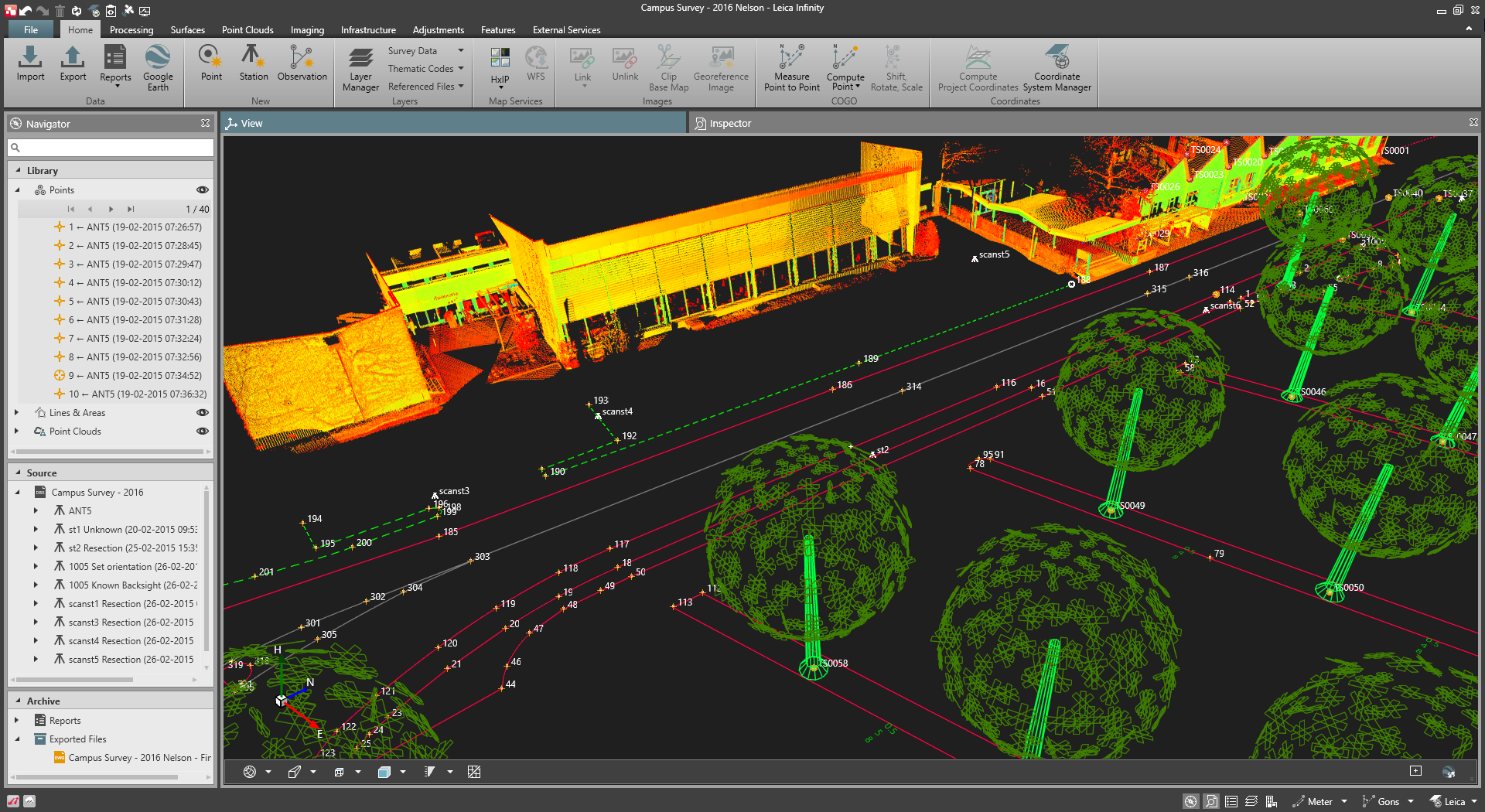This screenshot has height=812, width=1485.
Task: Switch to the Infrastructure tab
Action: pos(368,29)
